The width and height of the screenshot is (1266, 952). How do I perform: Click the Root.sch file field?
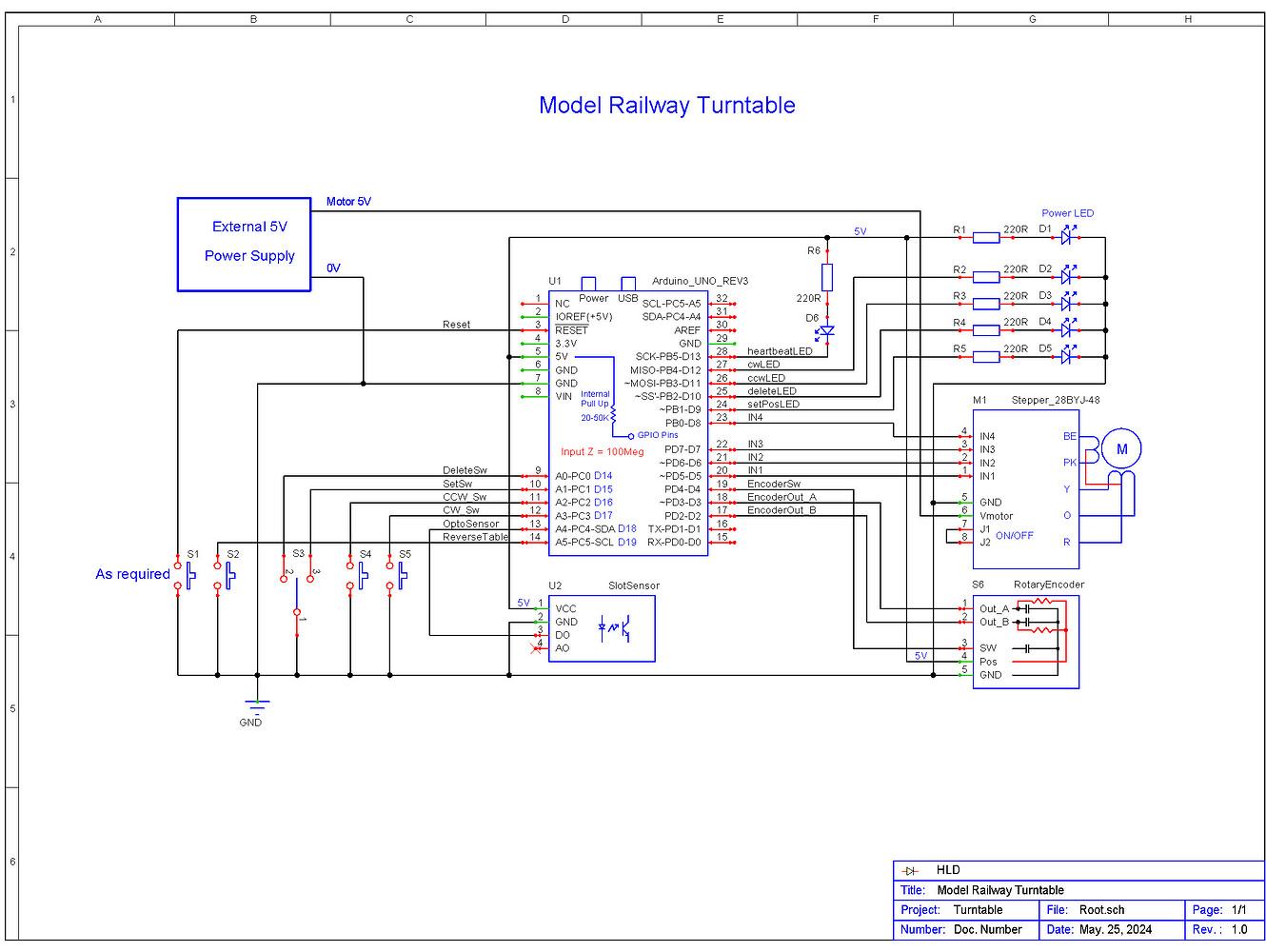[1101, 910]
